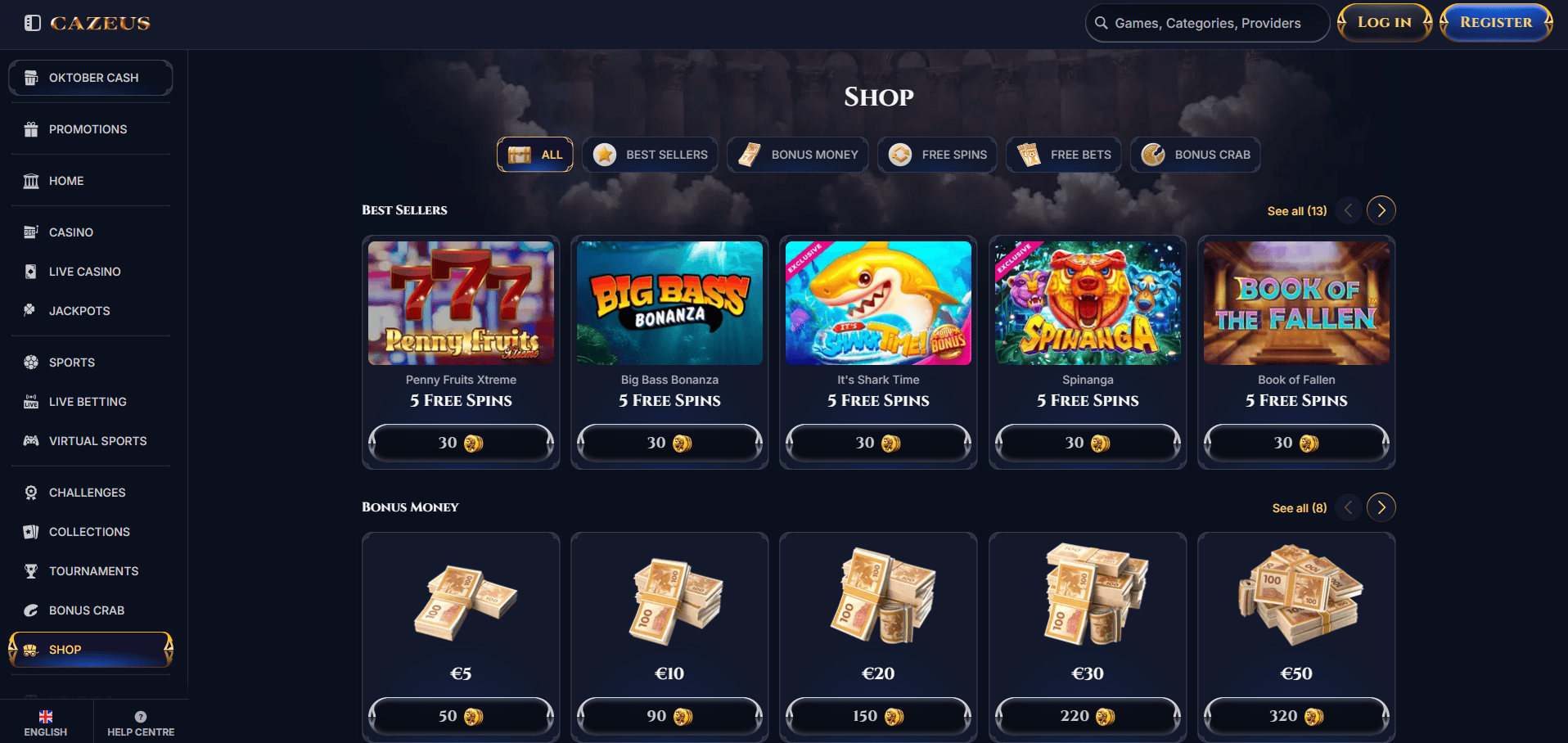Select the Free Spins filter tab
The image size is (1568, 743).
pos(937,155)
